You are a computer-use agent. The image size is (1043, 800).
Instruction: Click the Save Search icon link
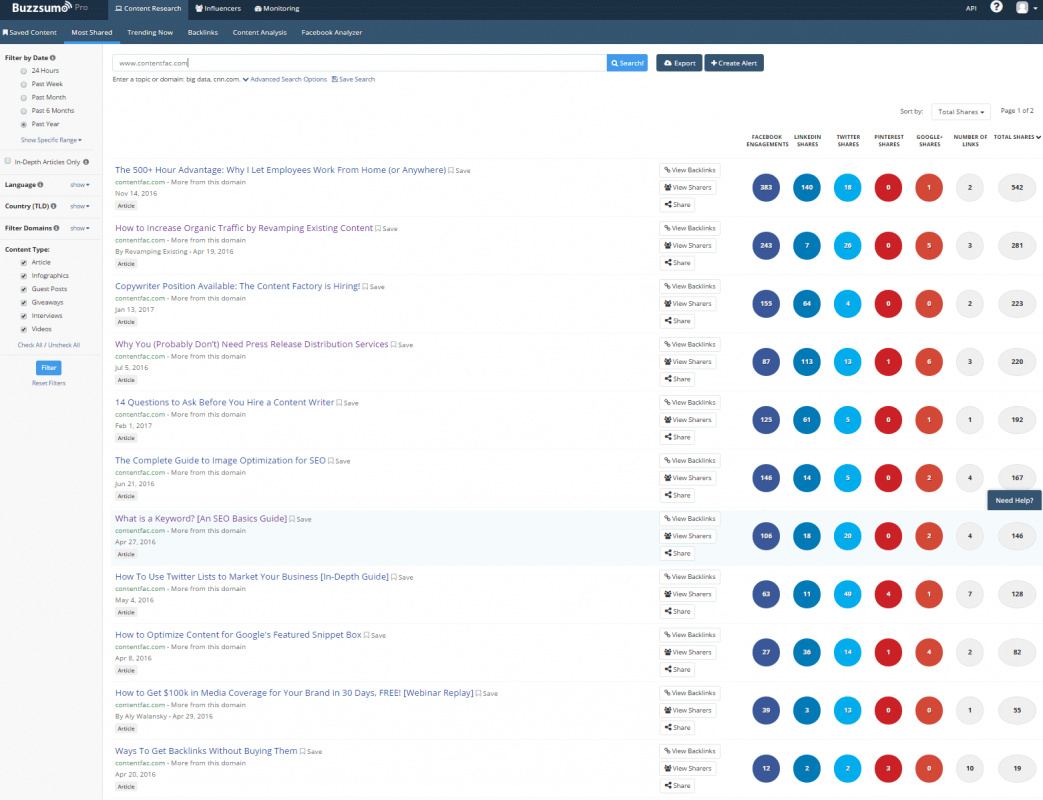pyautogui.click(x=353, y=79)
